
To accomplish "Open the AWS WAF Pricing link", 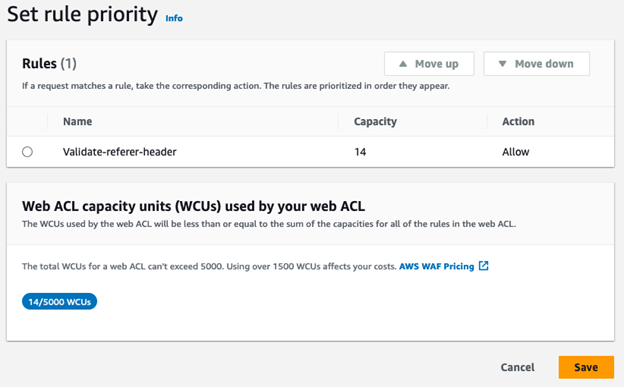I will coord(437,266).
